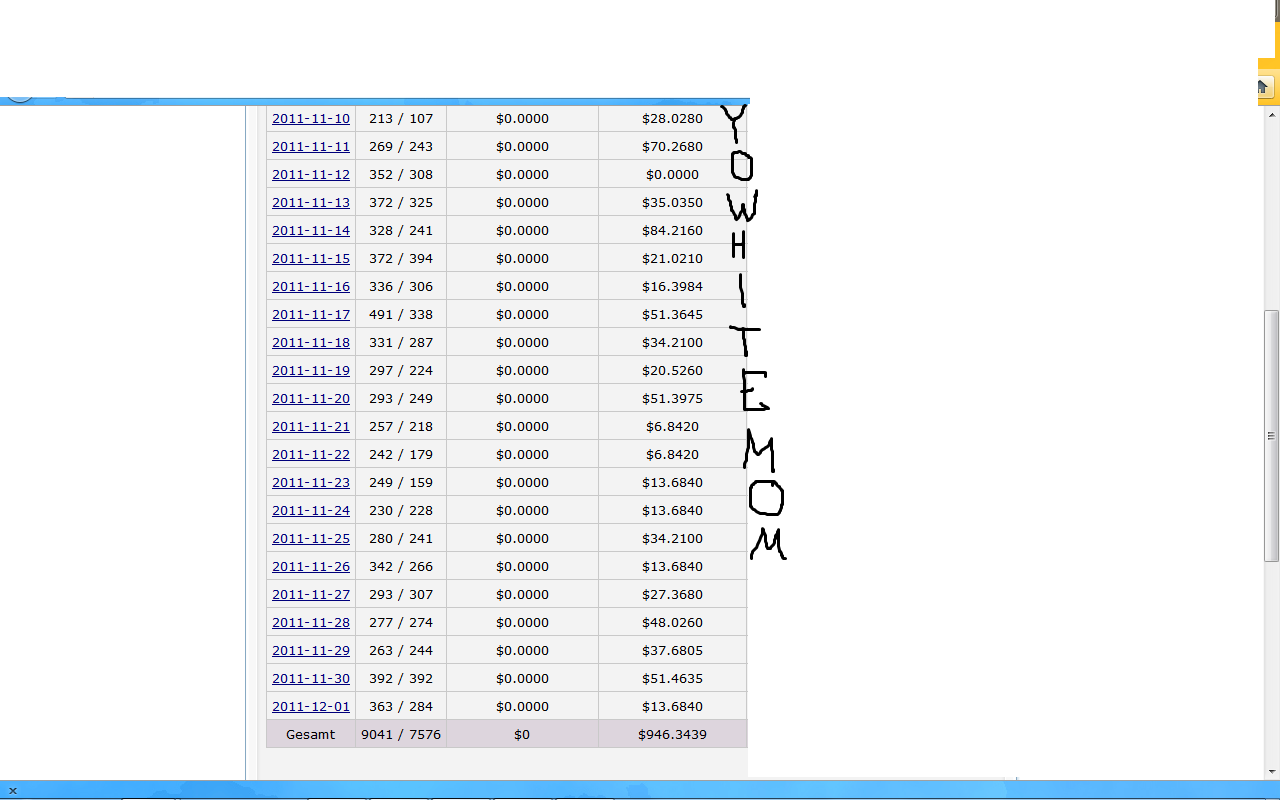Open the 2011-11-11 date link
1280x800 pixels.
tap(311, 146)
